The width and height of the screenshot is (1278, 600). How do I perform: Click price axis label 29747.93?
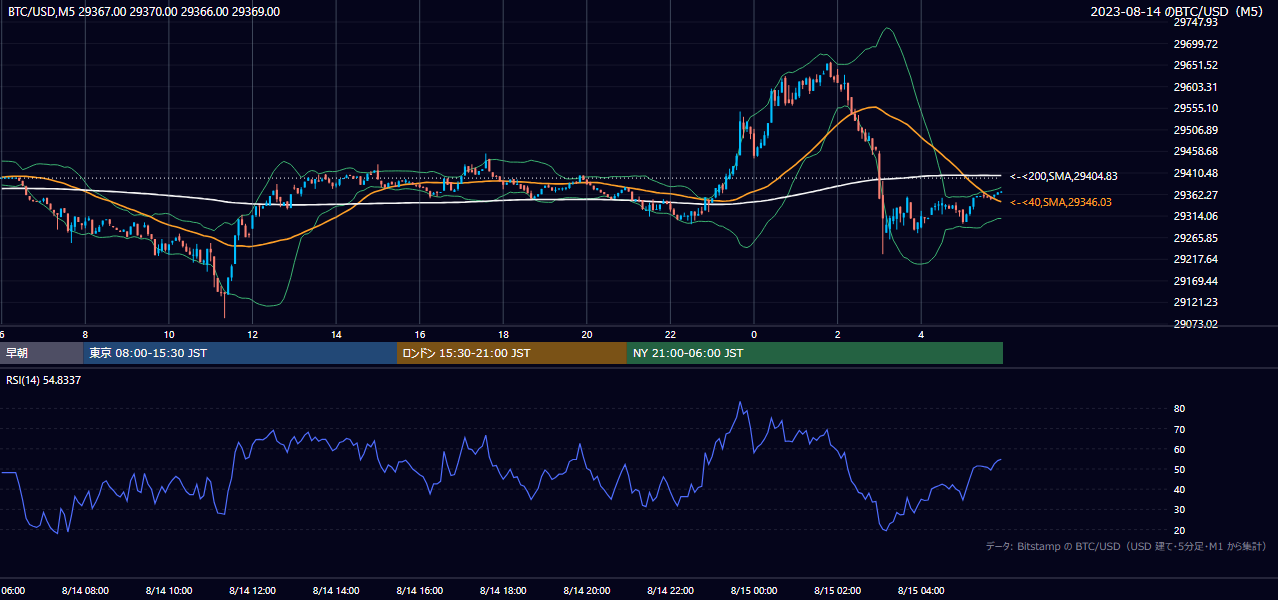coord(1195,22)
